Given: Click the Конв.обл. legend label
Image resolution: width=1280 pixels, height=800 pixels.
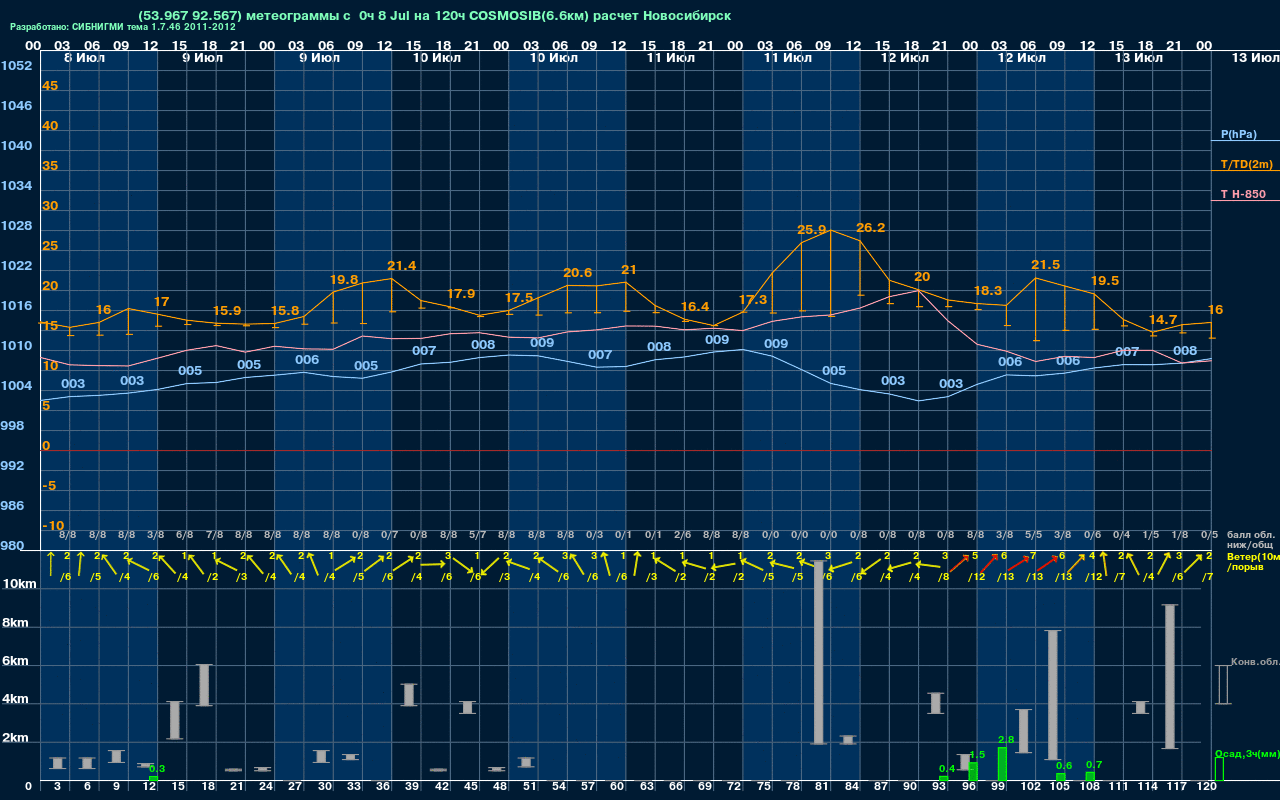Looking at the screenshot, I should pos(1254,662).
